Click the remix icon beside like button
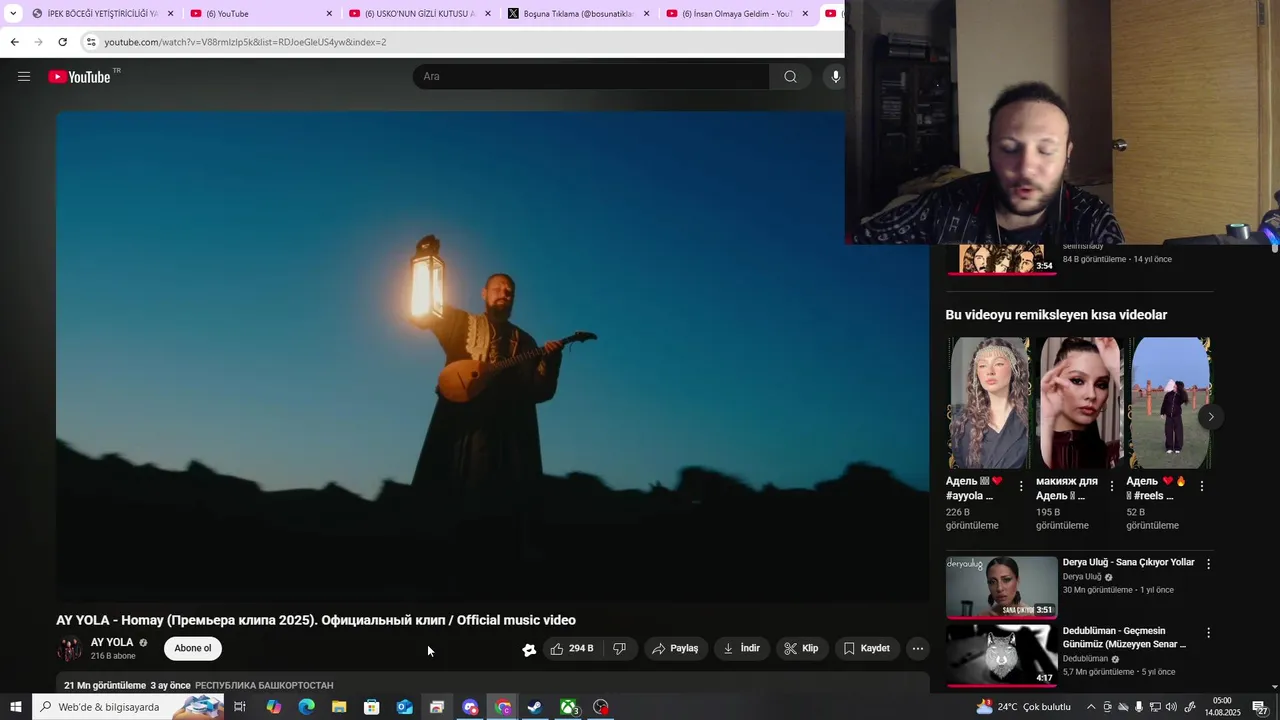The width and height of the screenshot is (1280, 720). [x=529, y=649]
